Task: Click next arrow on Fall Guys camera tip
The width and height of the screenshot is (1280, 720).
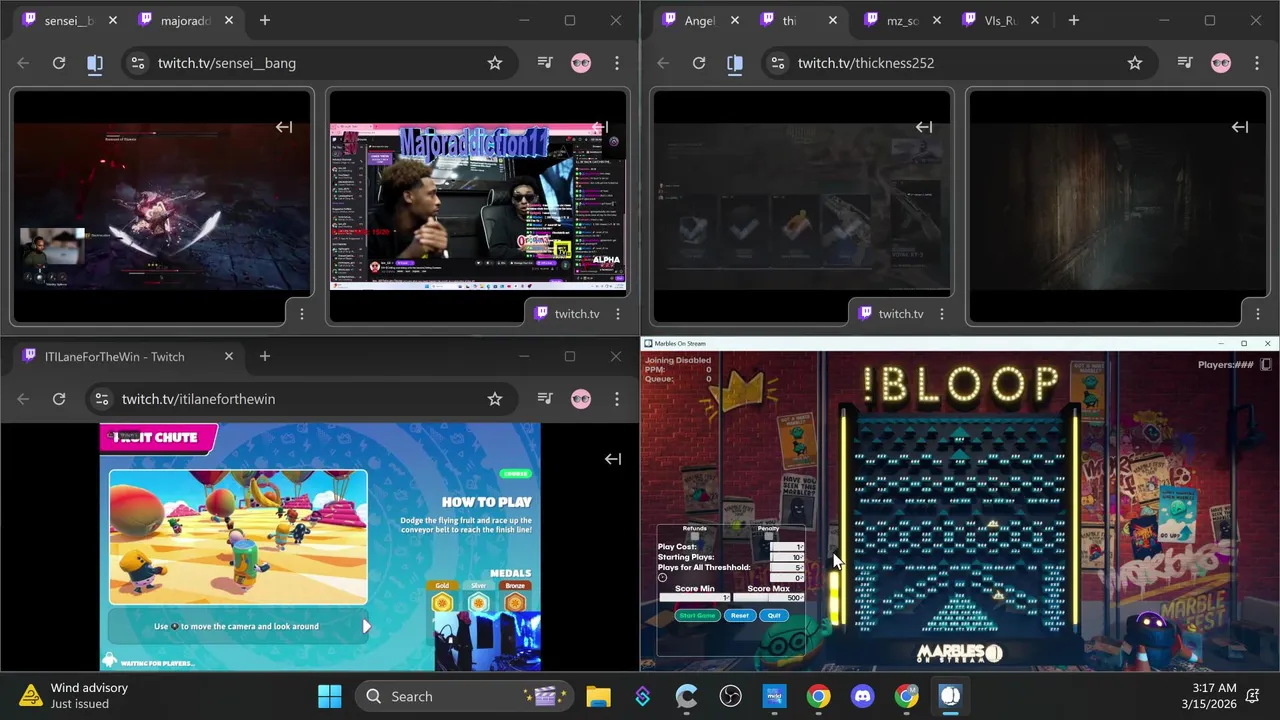Action: pyautogui.click(x=366, y=626)
